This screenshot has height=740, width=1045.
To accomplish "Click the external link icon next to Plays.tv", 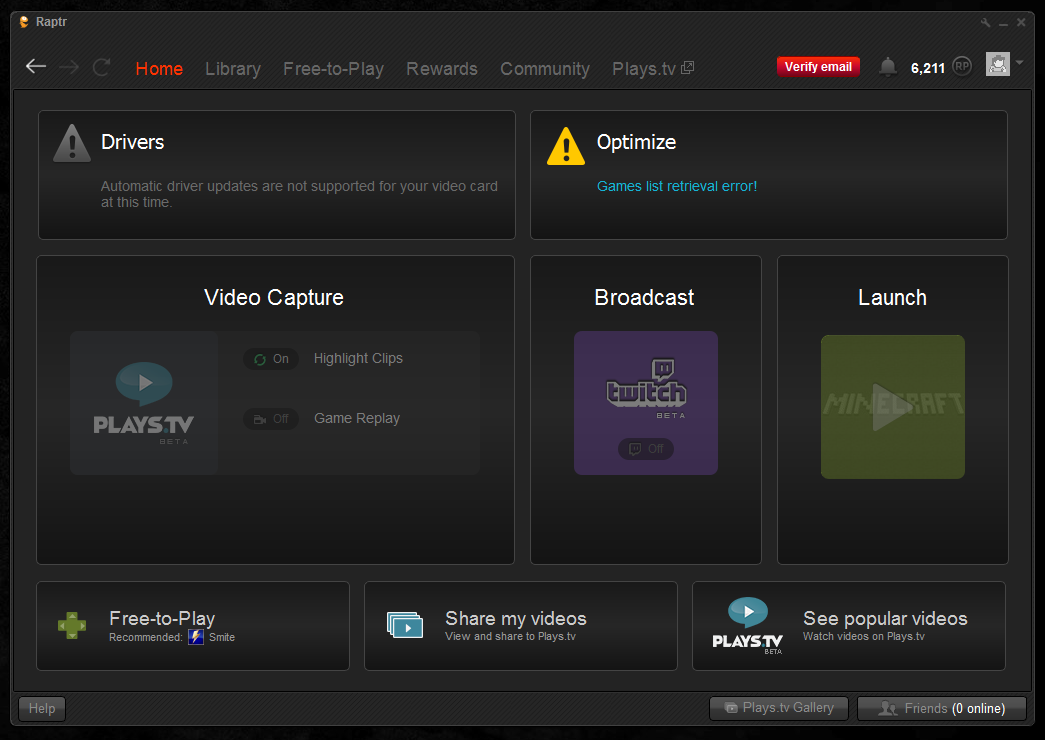I will 688,67.
